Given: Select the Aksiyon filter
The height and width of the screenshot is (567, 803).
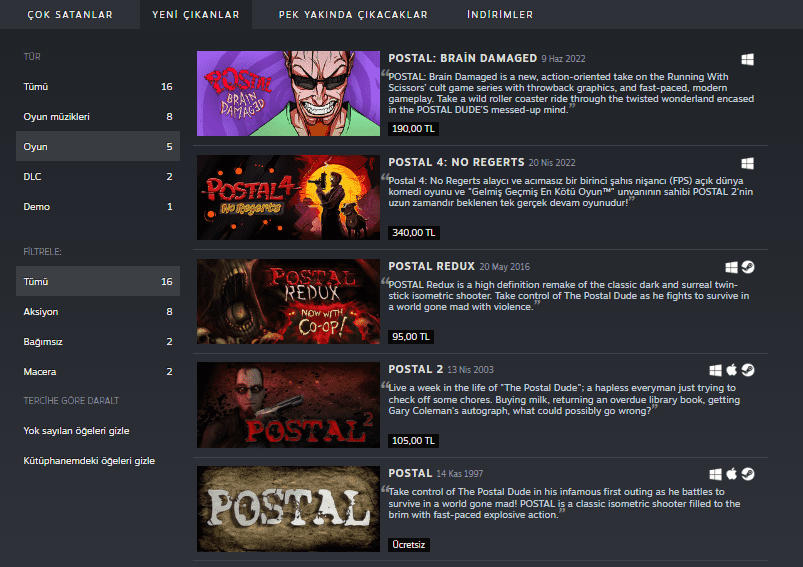Looking at the screenshot, I should click(41, 312).
